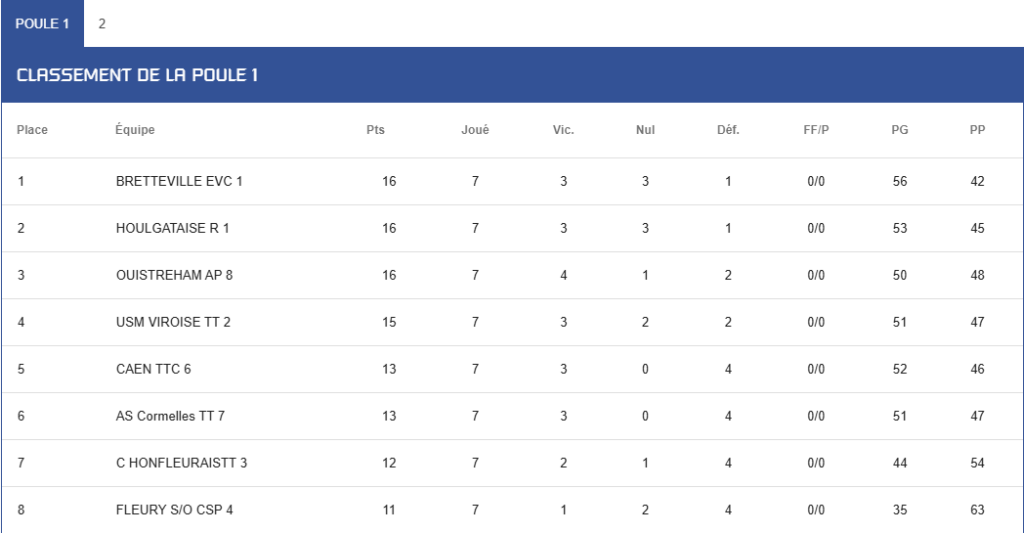The image size is (1024, 533).
Task: Click the Joué column header
Action: pos(475,130)
